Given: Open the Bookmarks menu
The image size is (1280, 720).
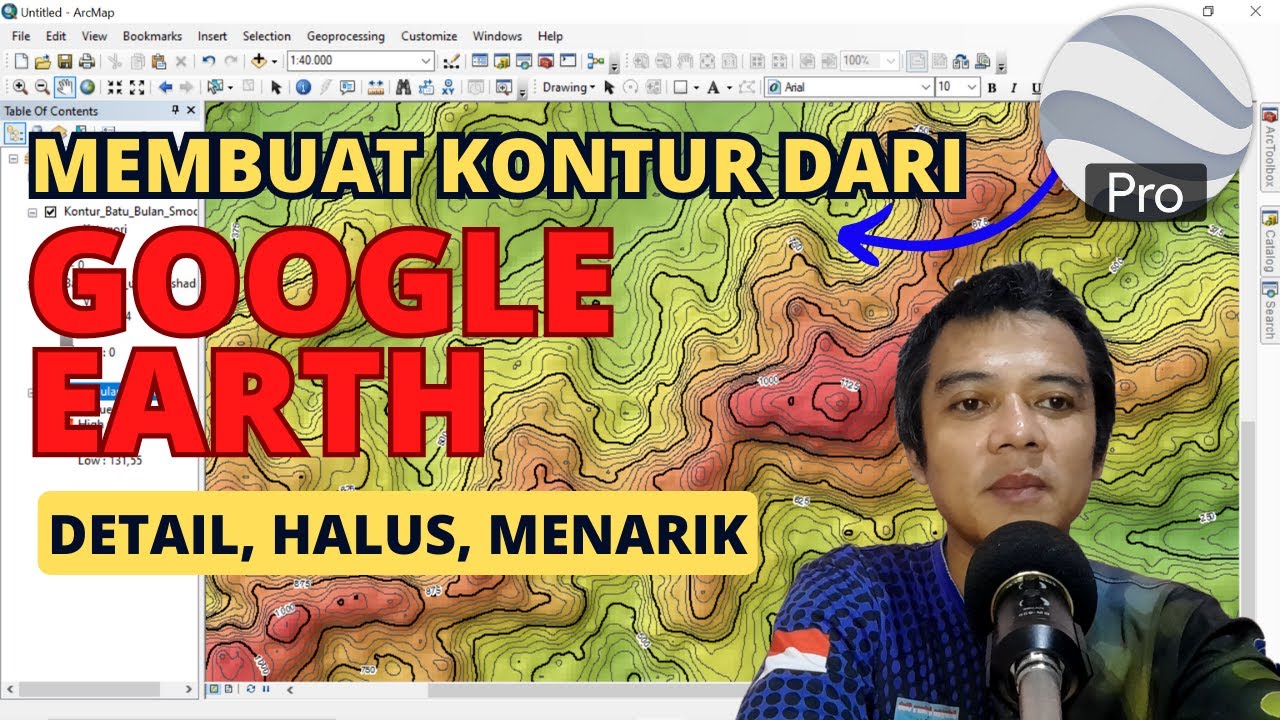Looking at the screenshot, I should [152, 36].
